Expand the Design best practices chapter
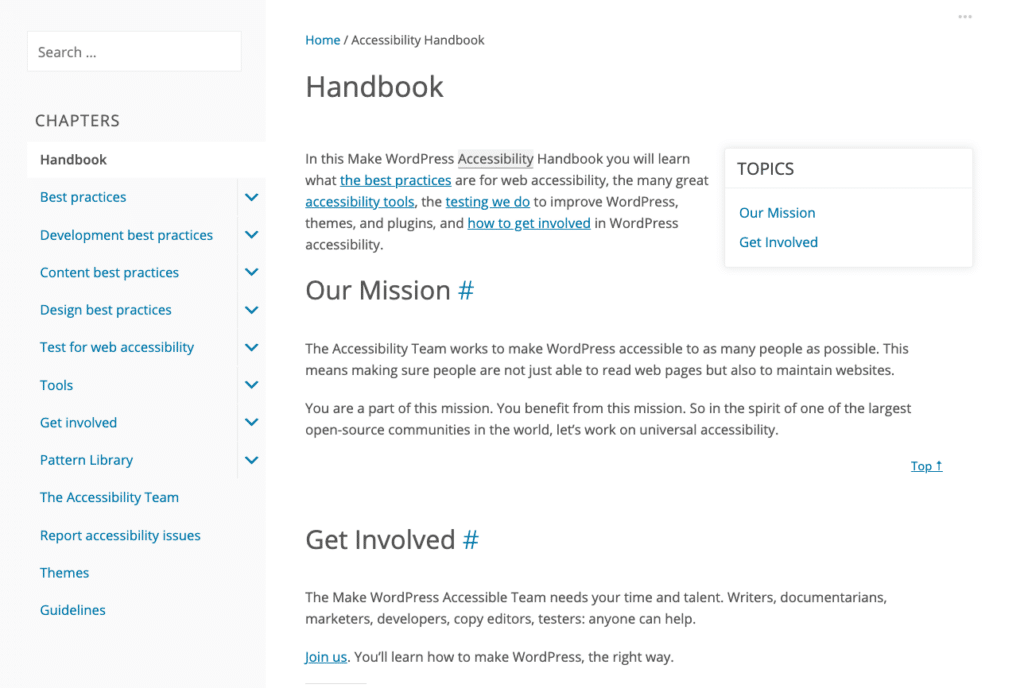Viewport: 1024px width, 688px height. click(x=251, y=309)
